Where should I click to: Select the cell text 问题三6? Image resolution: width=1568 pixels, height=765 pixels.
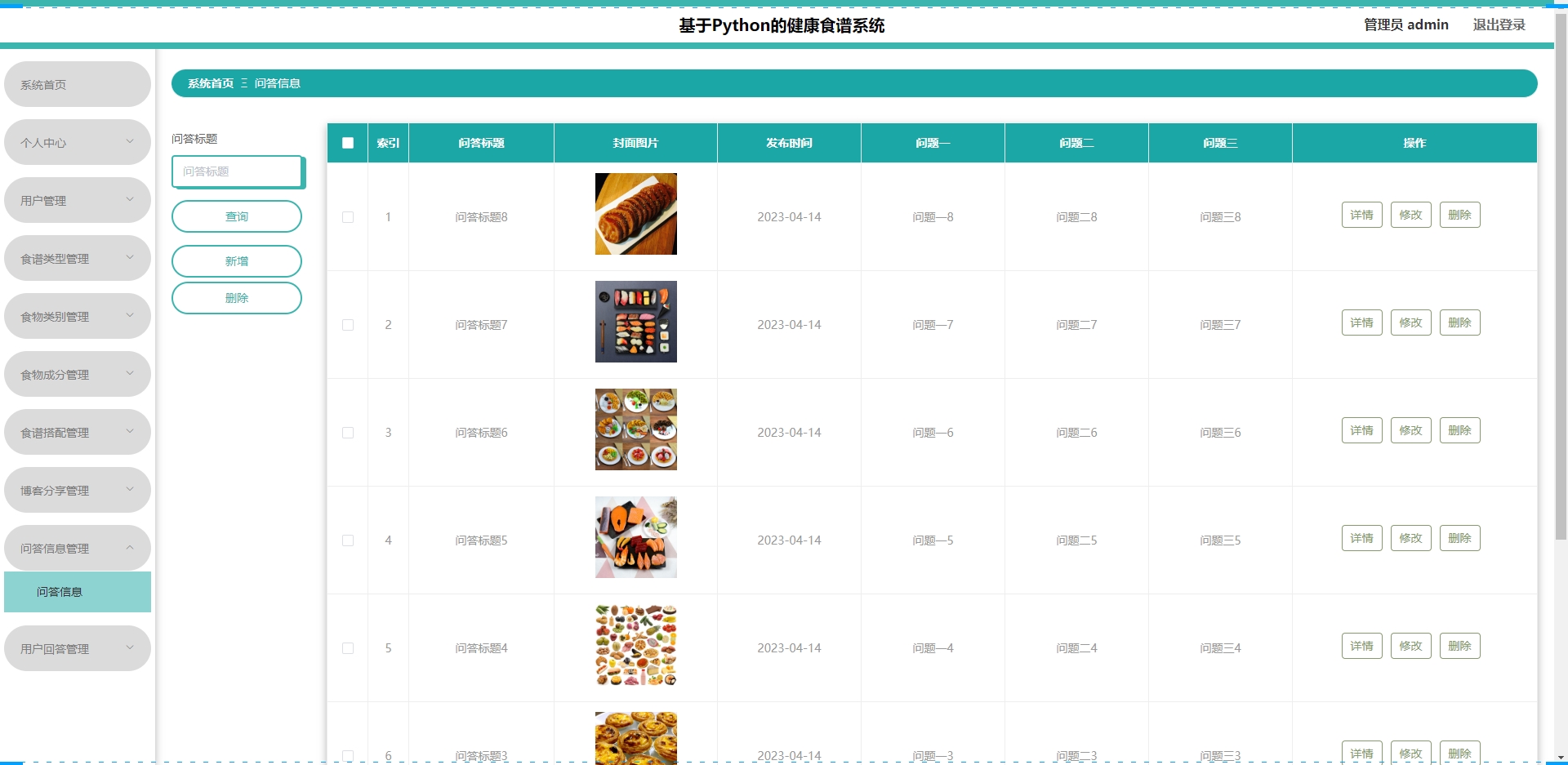(1220, 433)
